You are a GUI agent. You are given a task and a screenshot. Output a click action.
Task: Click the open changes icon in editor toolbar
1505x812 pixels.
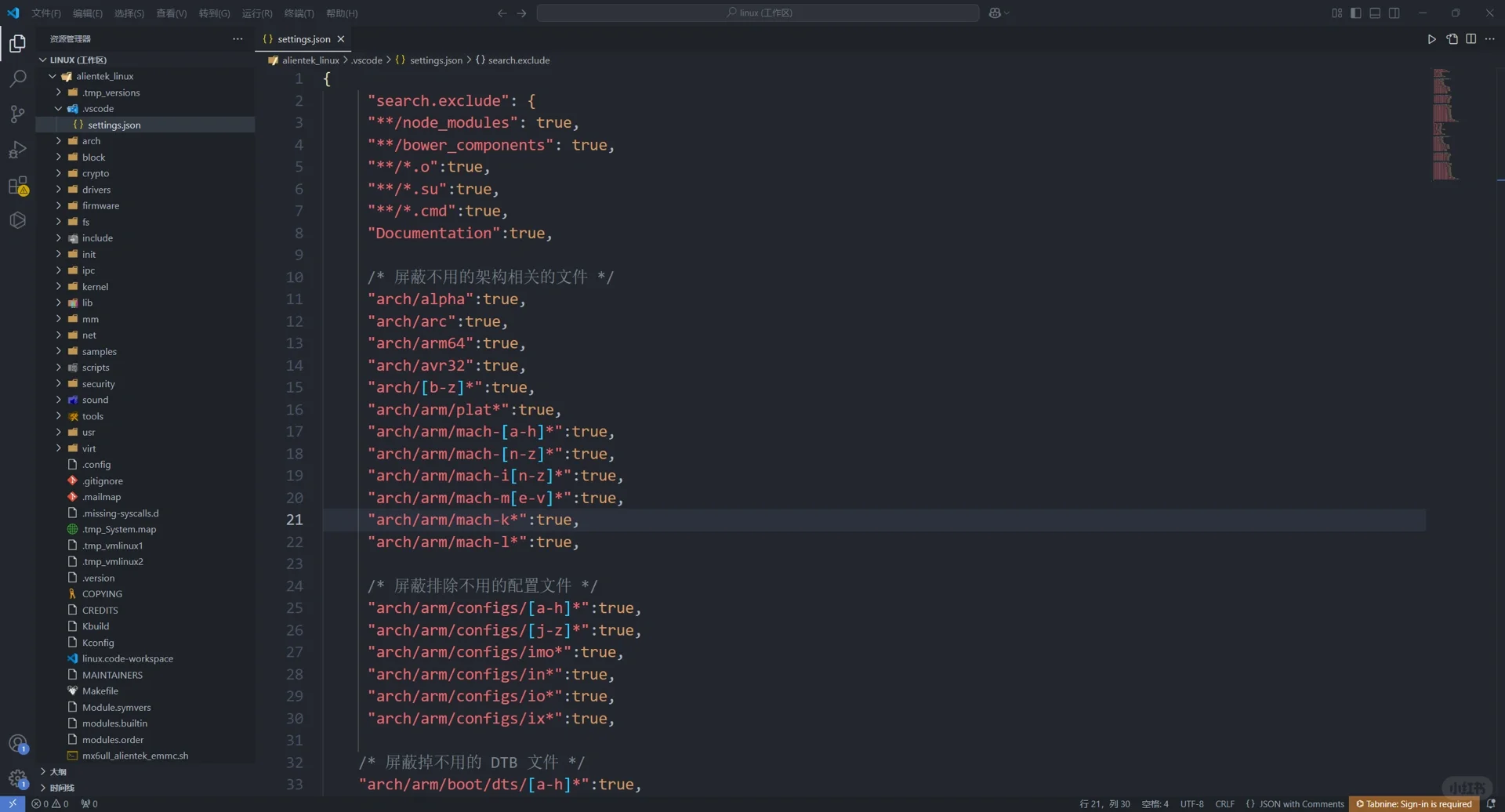(1452, 39)
